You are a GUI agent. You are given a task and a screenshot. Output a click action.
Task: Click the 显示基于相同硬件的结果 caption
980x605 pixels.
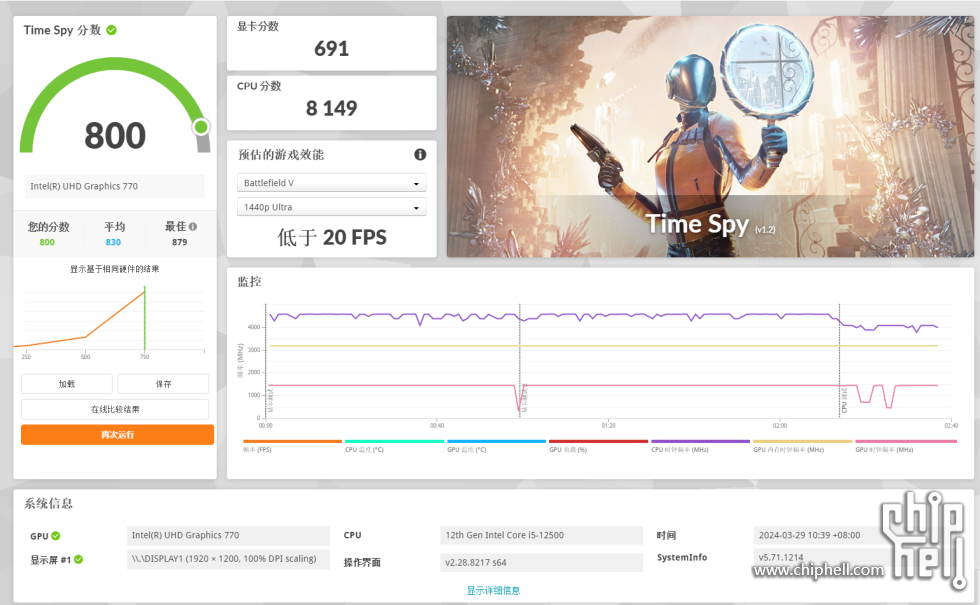[114, 269]
